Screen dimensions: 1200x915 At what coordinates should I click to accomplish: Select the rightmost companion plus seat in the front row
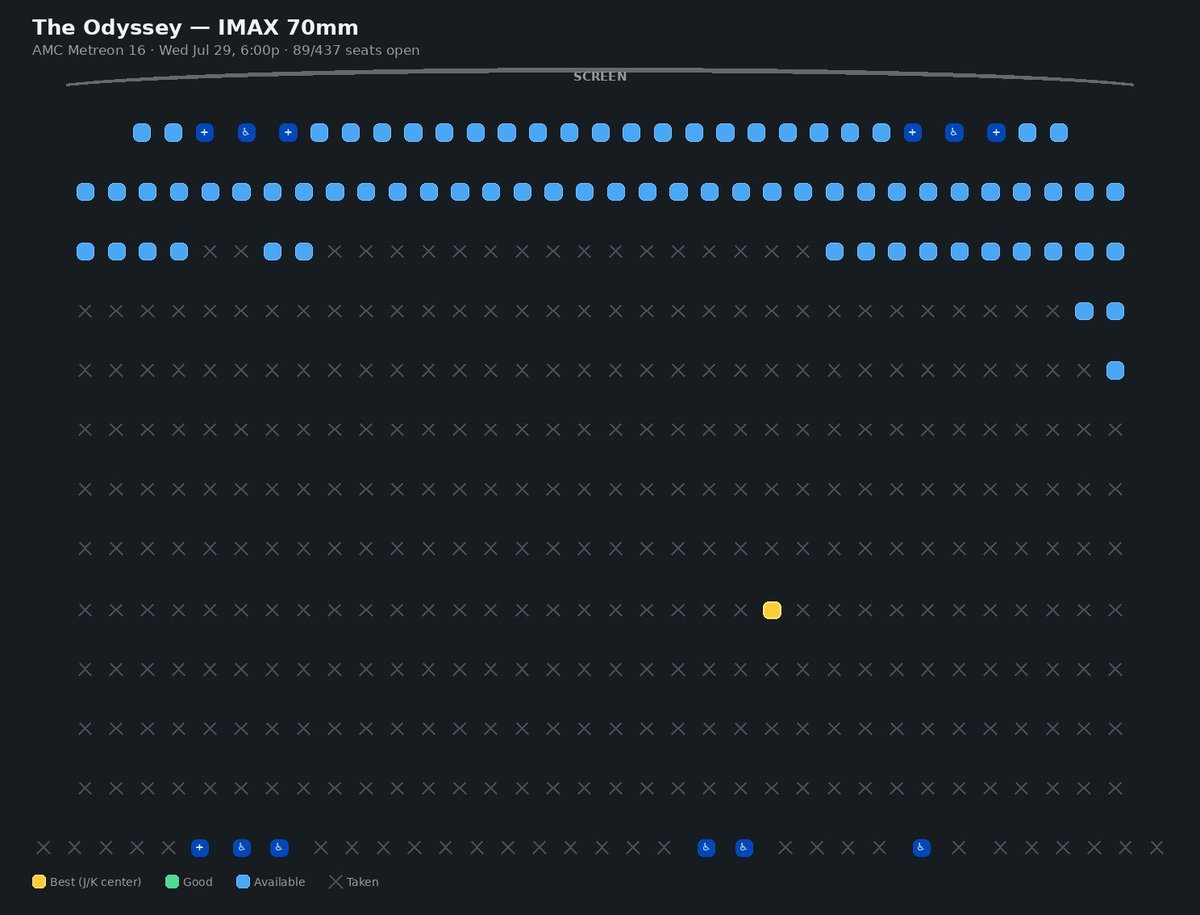(996, 132)
